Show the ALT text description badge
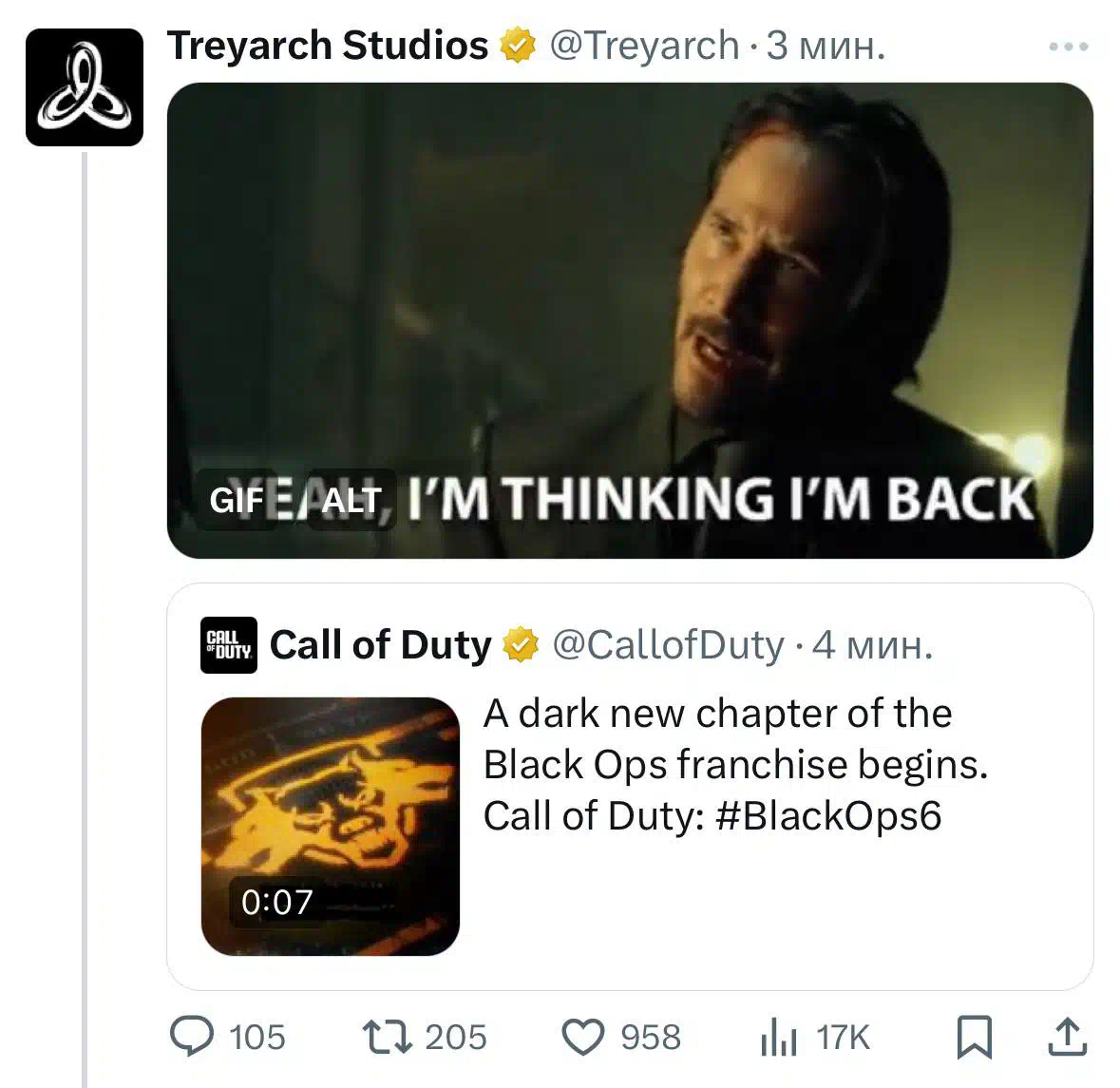This screenshot has width=1120, height=1088. click(351, 500)
